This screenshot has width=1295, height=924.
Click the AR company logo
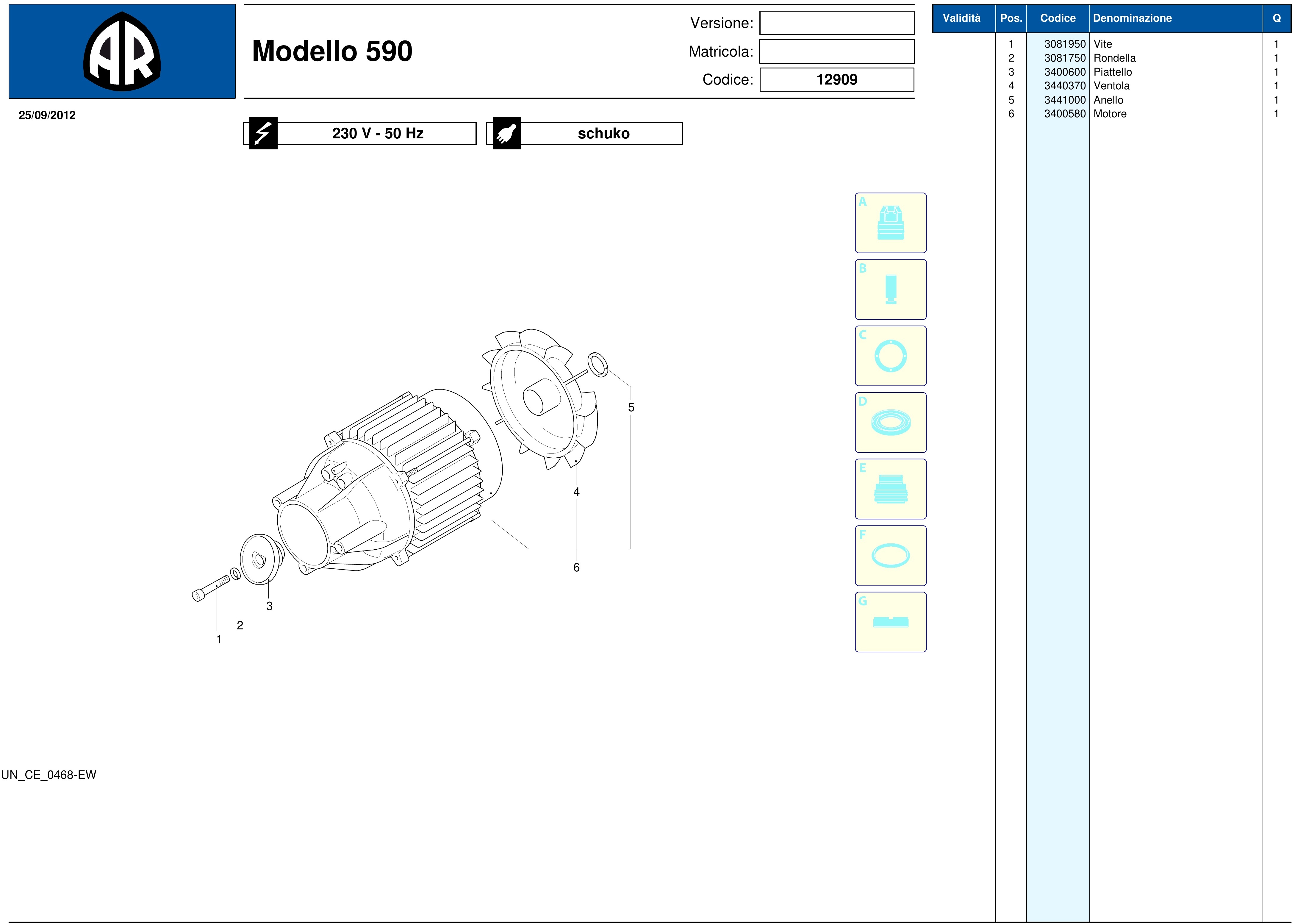pos(122,52)
